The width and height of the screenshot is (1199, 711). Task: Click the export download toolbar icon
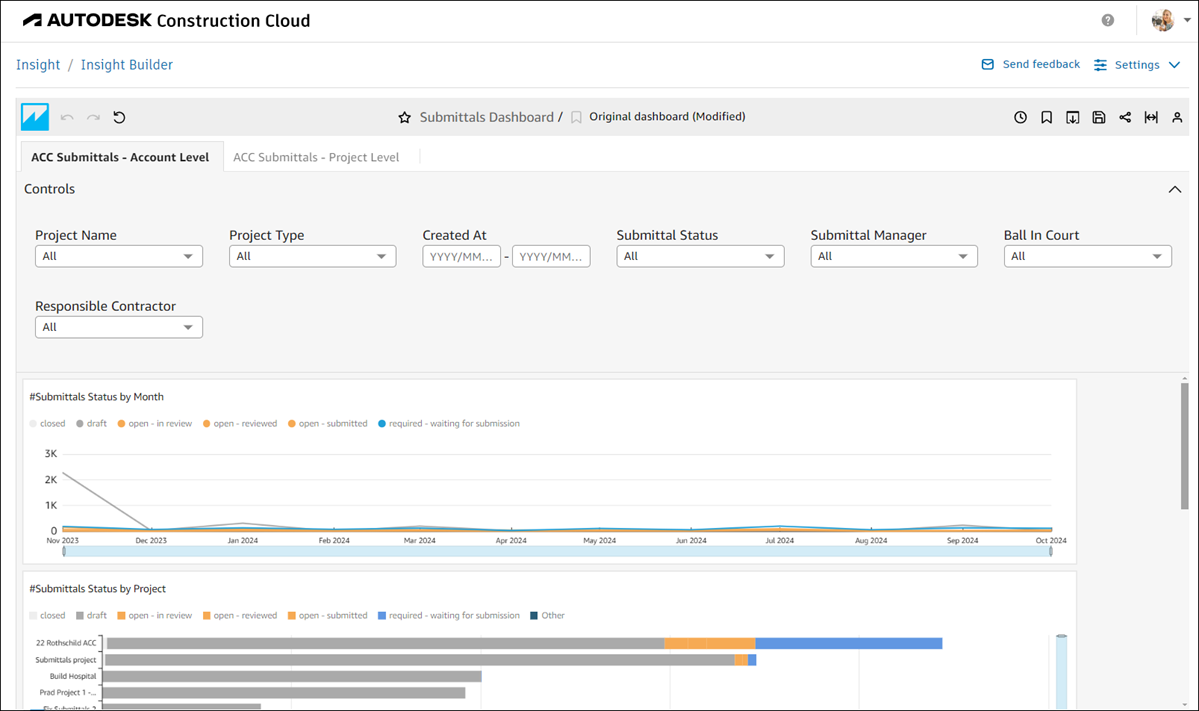(x=1072, y=117)
